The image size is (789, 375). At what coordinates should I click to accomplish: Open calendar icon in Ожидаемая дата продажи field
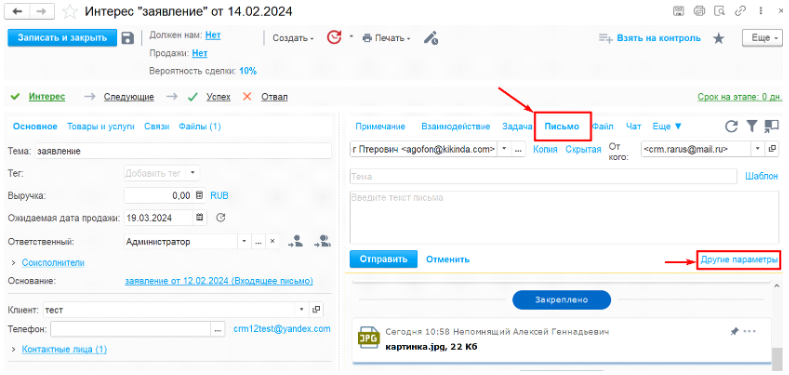(199, 217)
